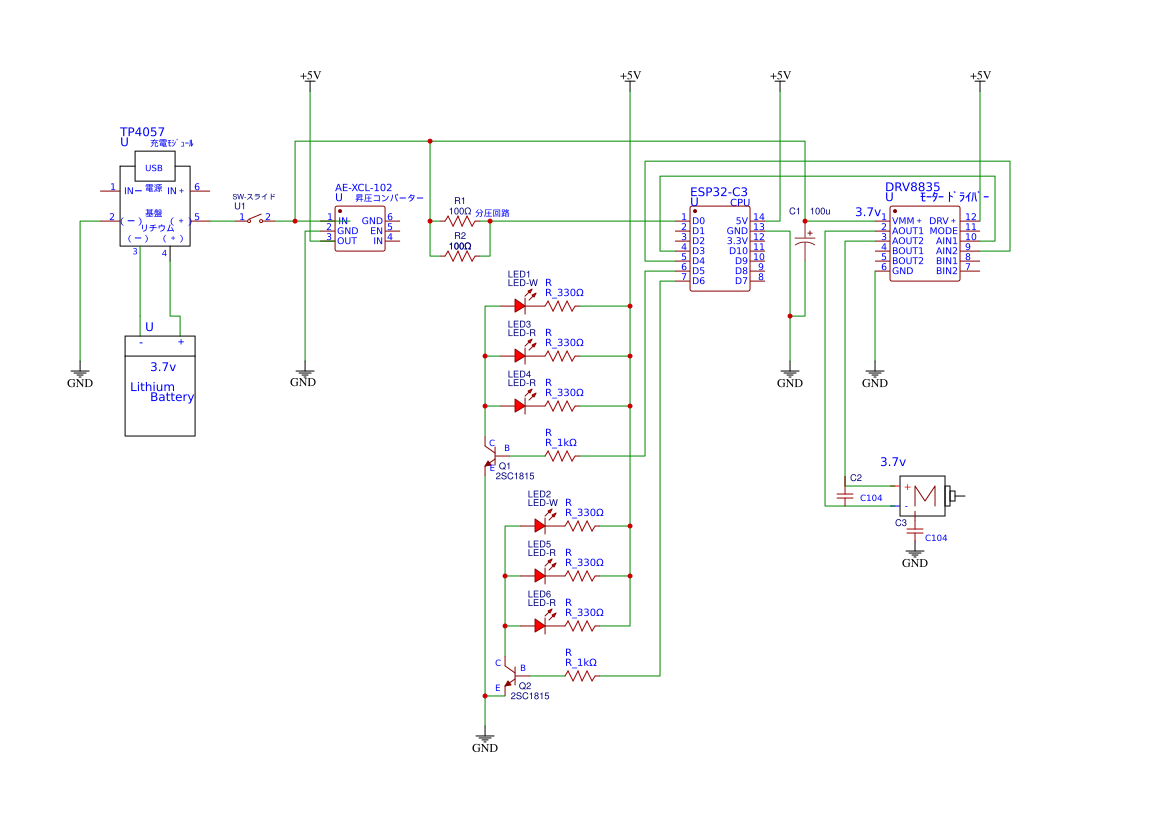Select the C104 label next to C2
This screenshot has width=1169, height=827.
point(871,497)
